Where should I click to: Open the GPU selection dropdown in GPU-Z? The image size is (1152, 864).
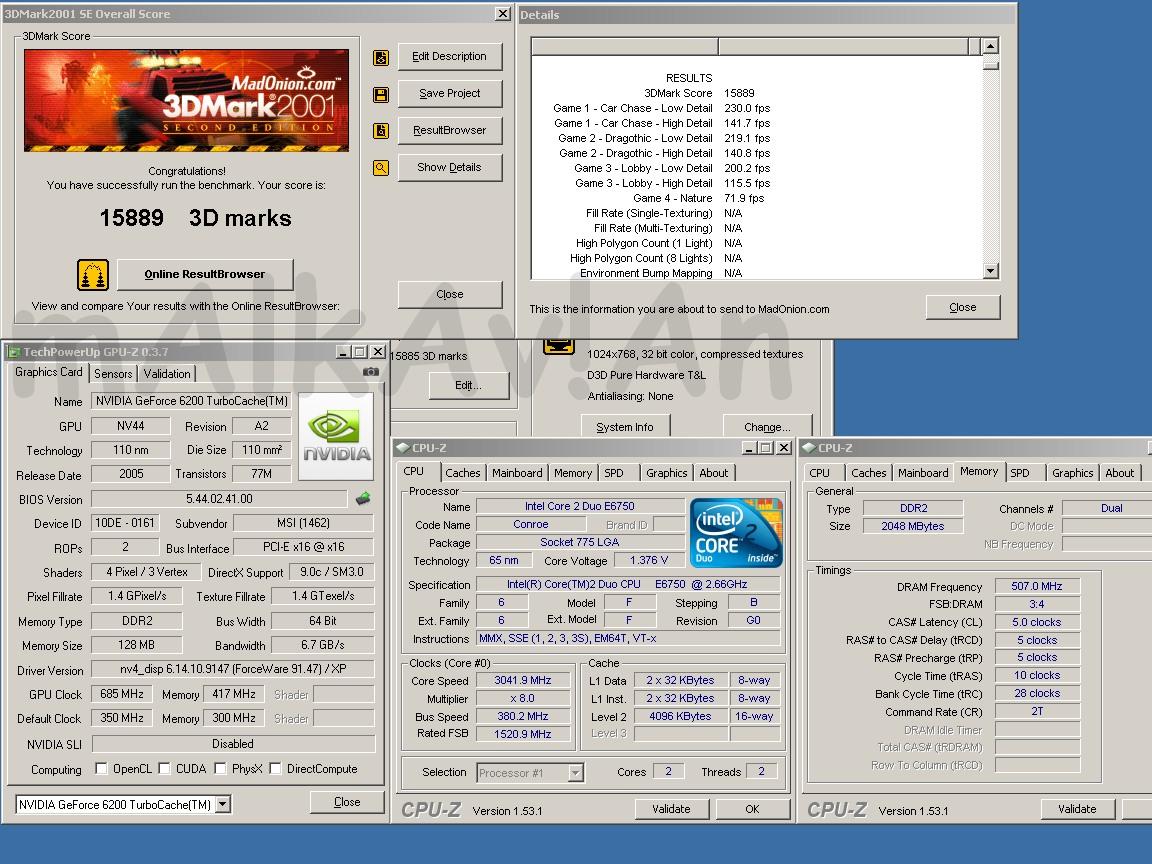coord(223,804)
